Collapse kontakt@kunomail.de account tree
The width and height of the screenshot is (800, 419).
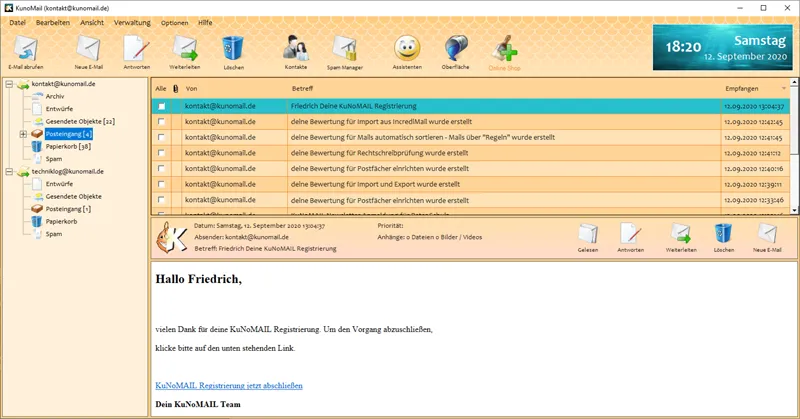(x=9, y=84)
